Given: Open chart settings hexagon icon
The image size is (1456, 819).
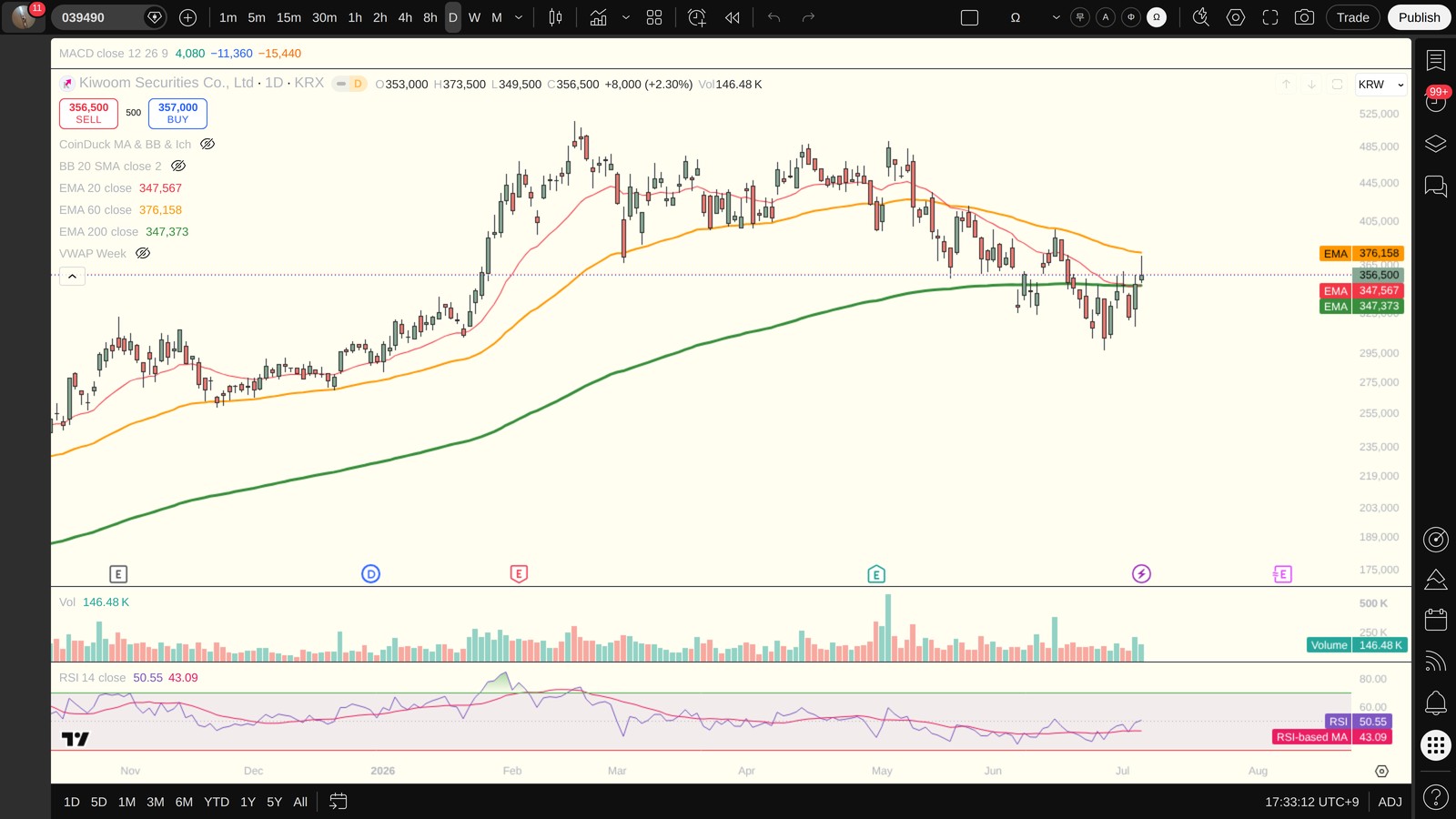Looking at the screenshot, I should click(x=1236, y=17).
